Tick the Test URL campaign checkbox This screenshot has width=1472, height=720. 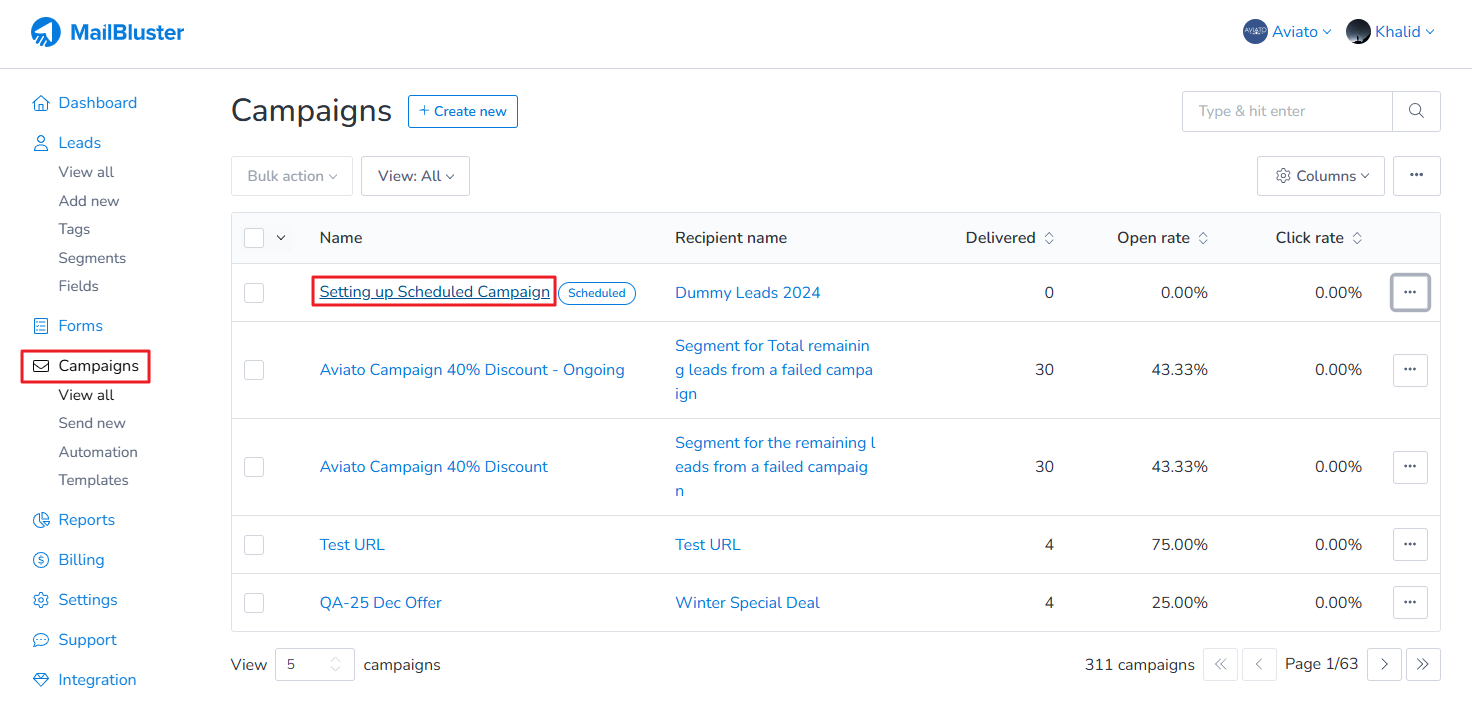click(254, 545)
